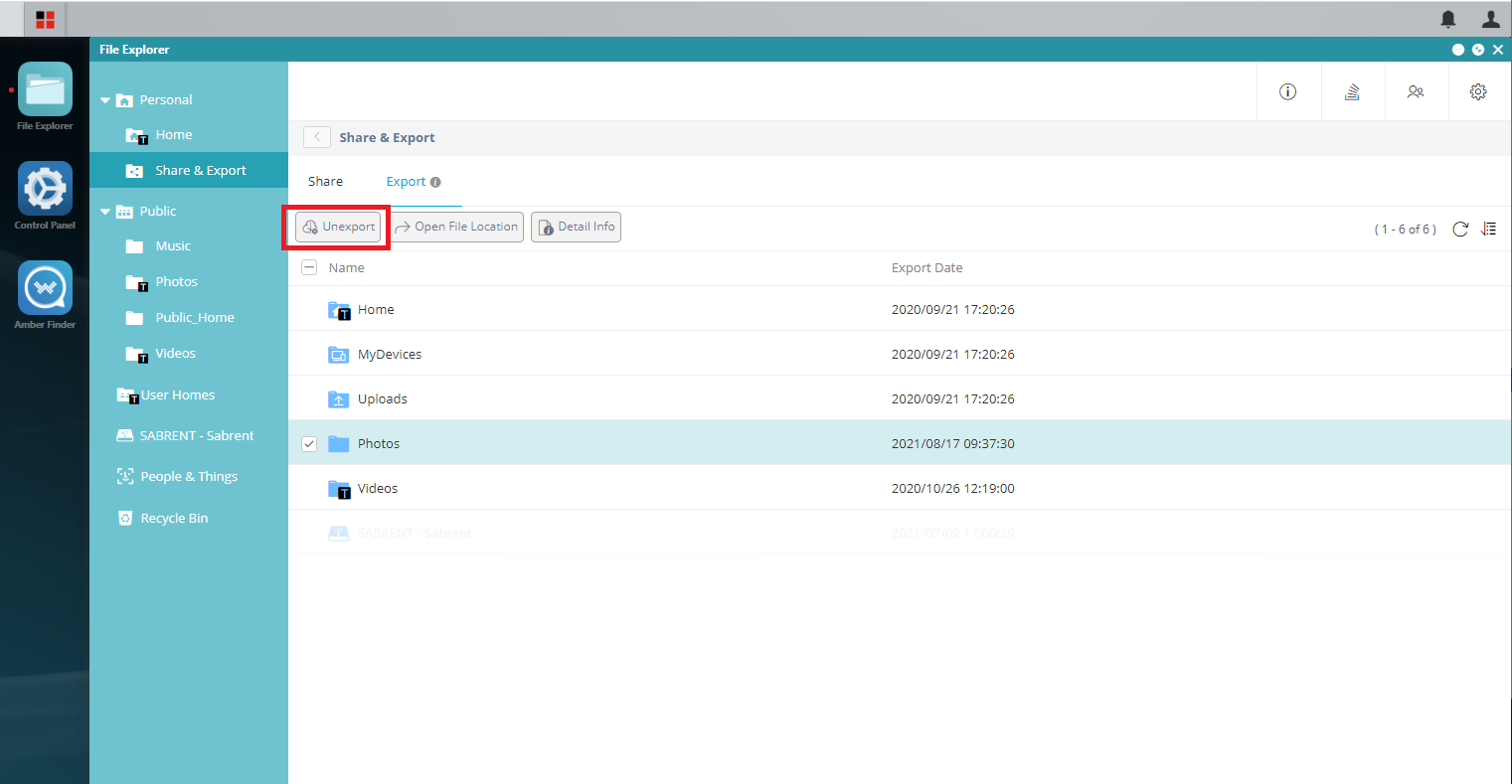Select the Uploads row name
1512x784 pixels.
click(383, 399)
